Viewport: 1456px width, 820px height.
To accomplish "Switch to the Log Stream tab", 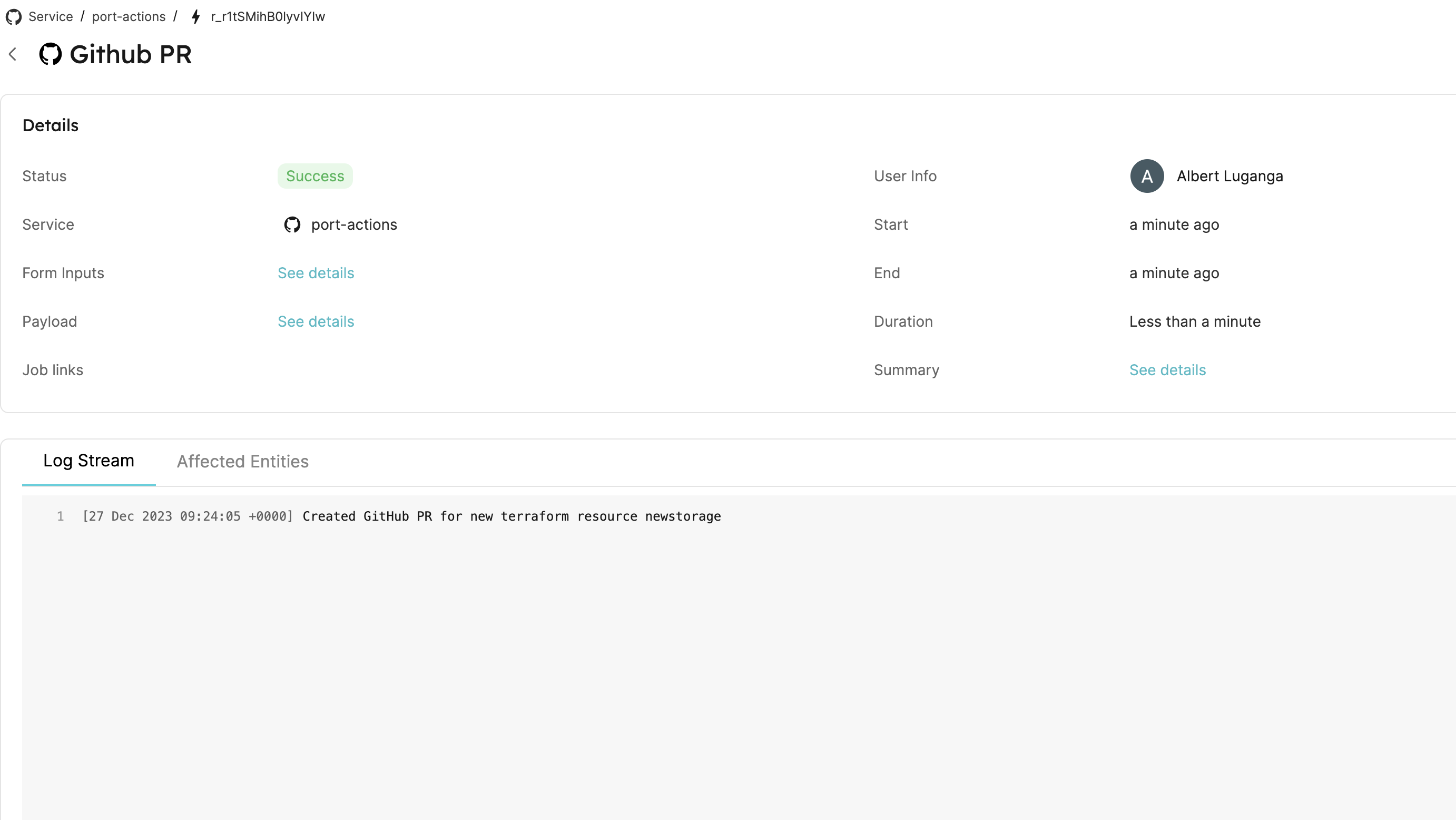I will [x=88, y=461].
